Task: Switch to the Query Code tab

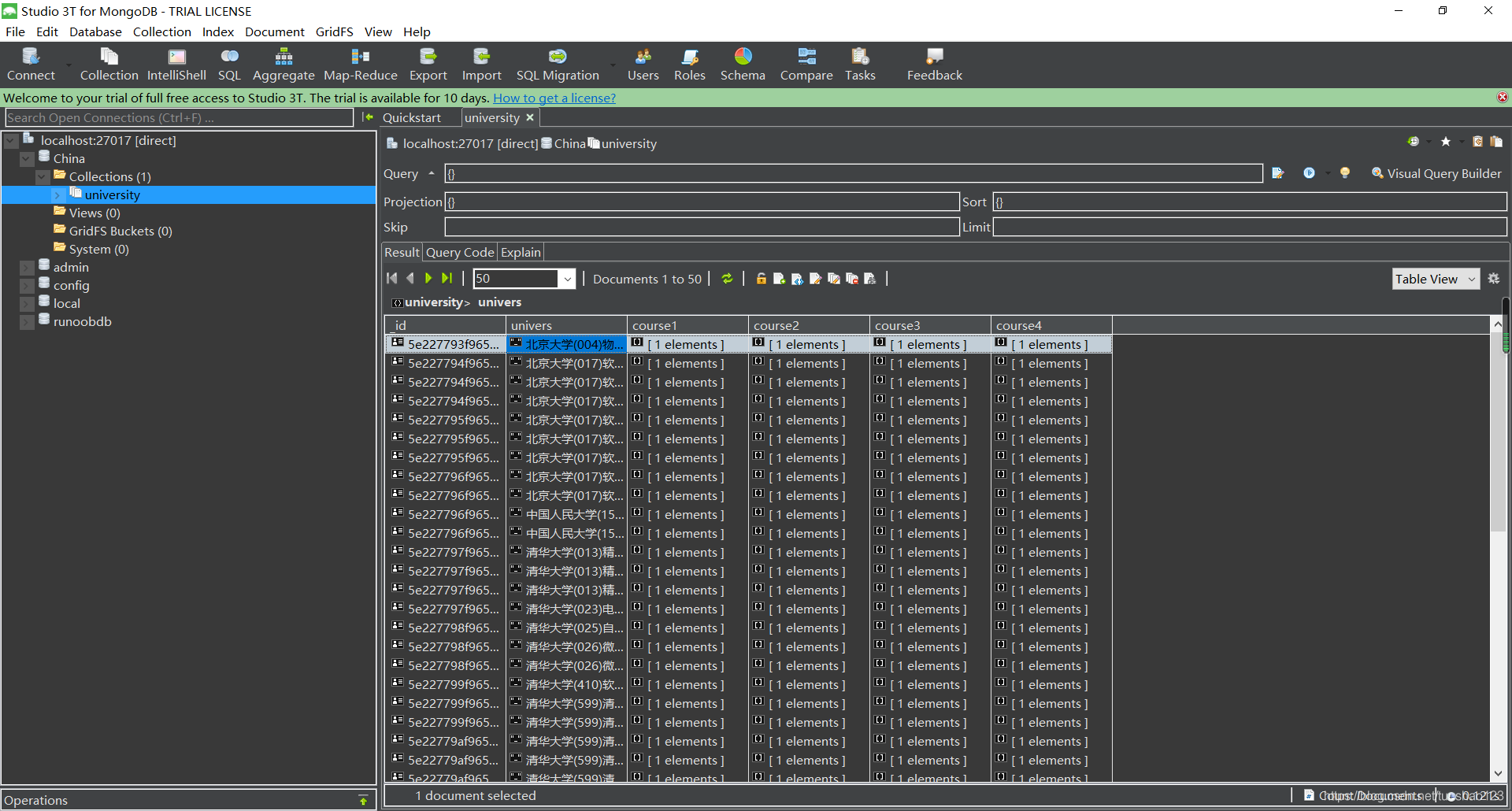Action: click(x=460, y=252)
